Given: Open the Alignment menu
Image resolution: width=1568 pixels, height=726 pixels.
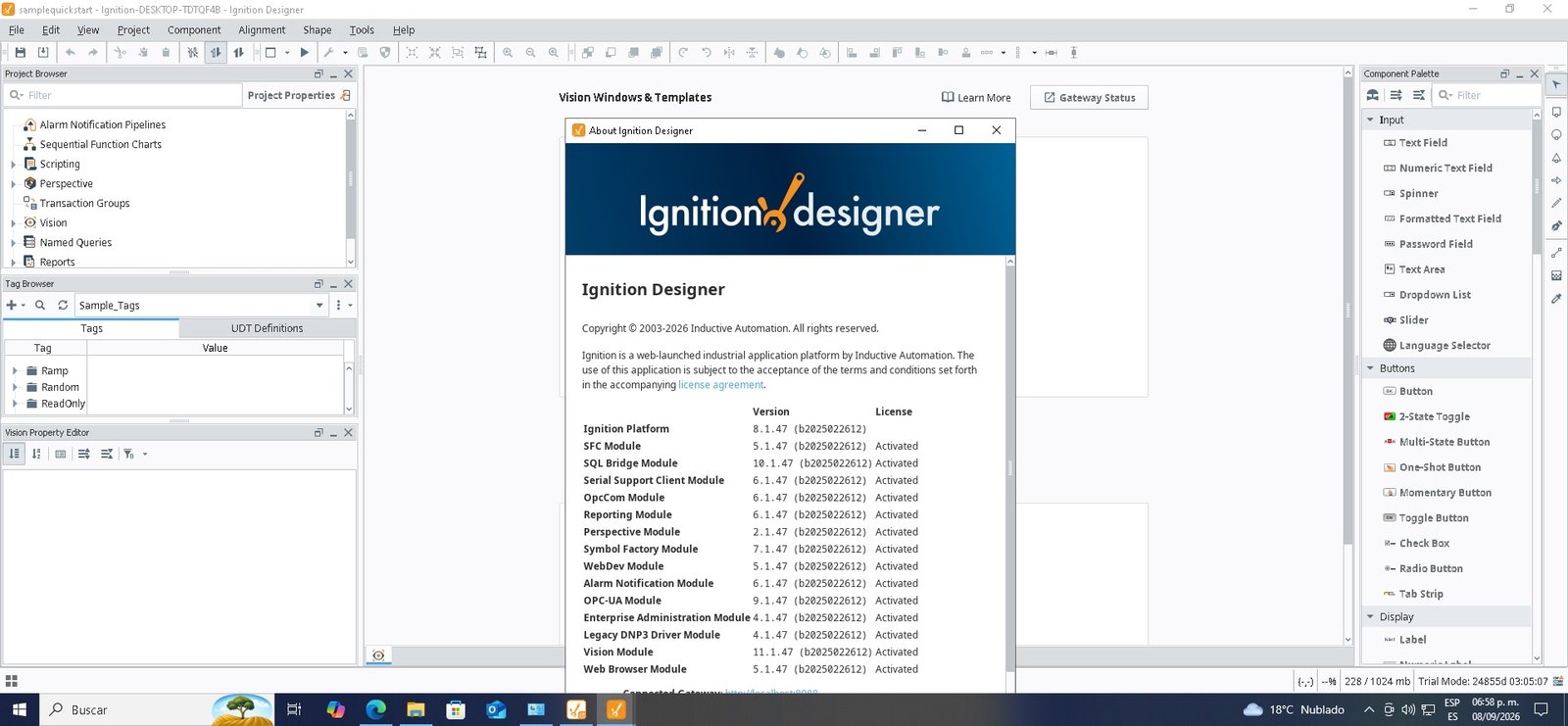Looking at the screenshot, I should tap(262, 30).
